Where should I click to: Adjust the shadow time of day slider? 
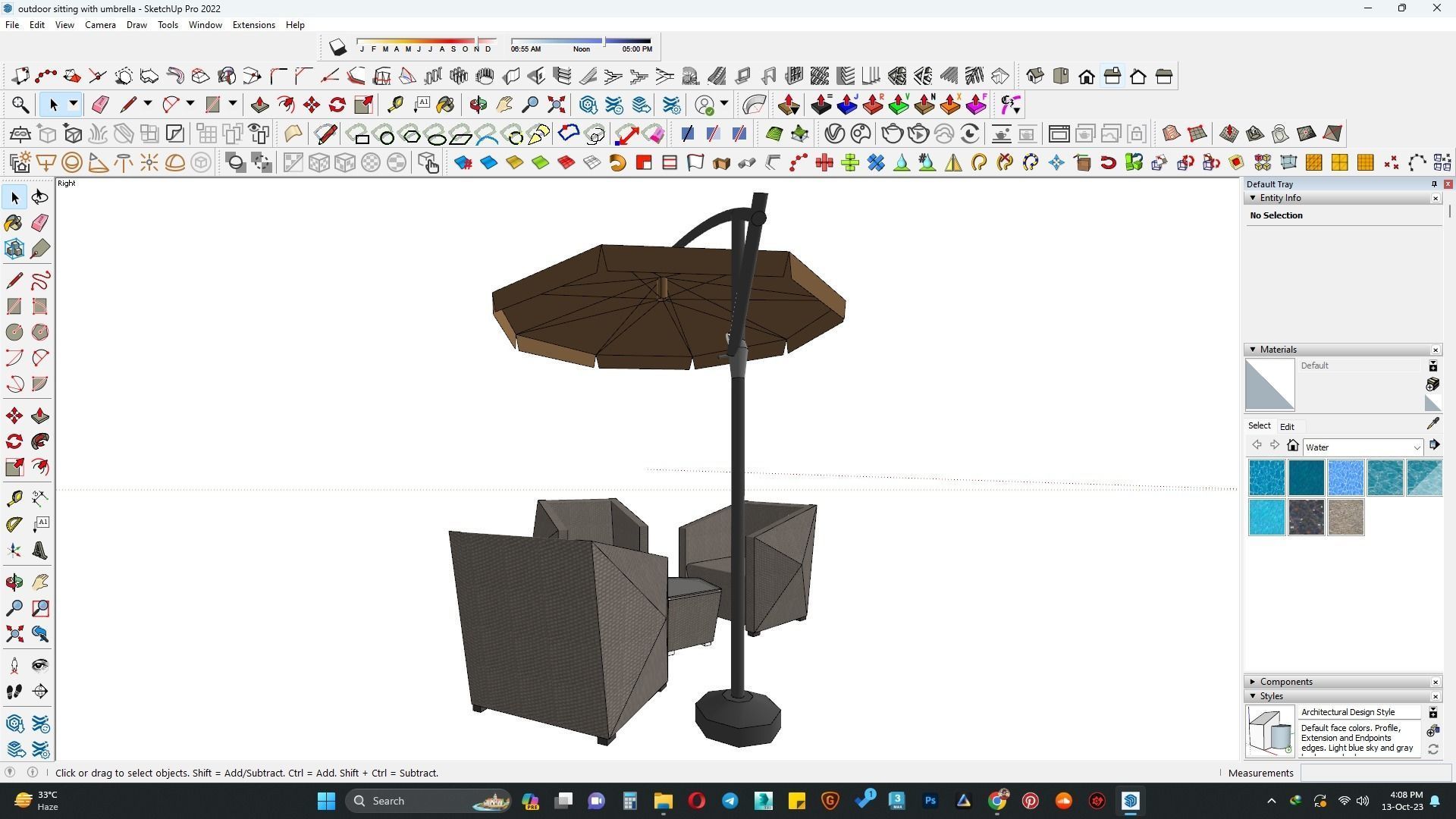pyautogui.click(x=581, y=41)
